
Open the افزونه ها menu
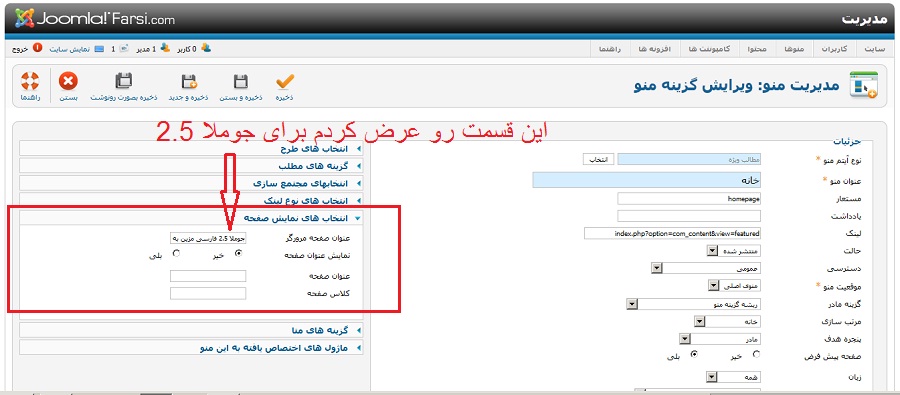click(x=655, y=49)
